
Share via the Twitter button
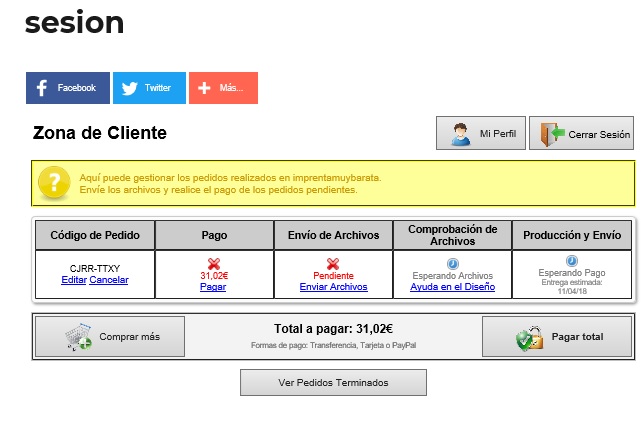coord(149,88)
